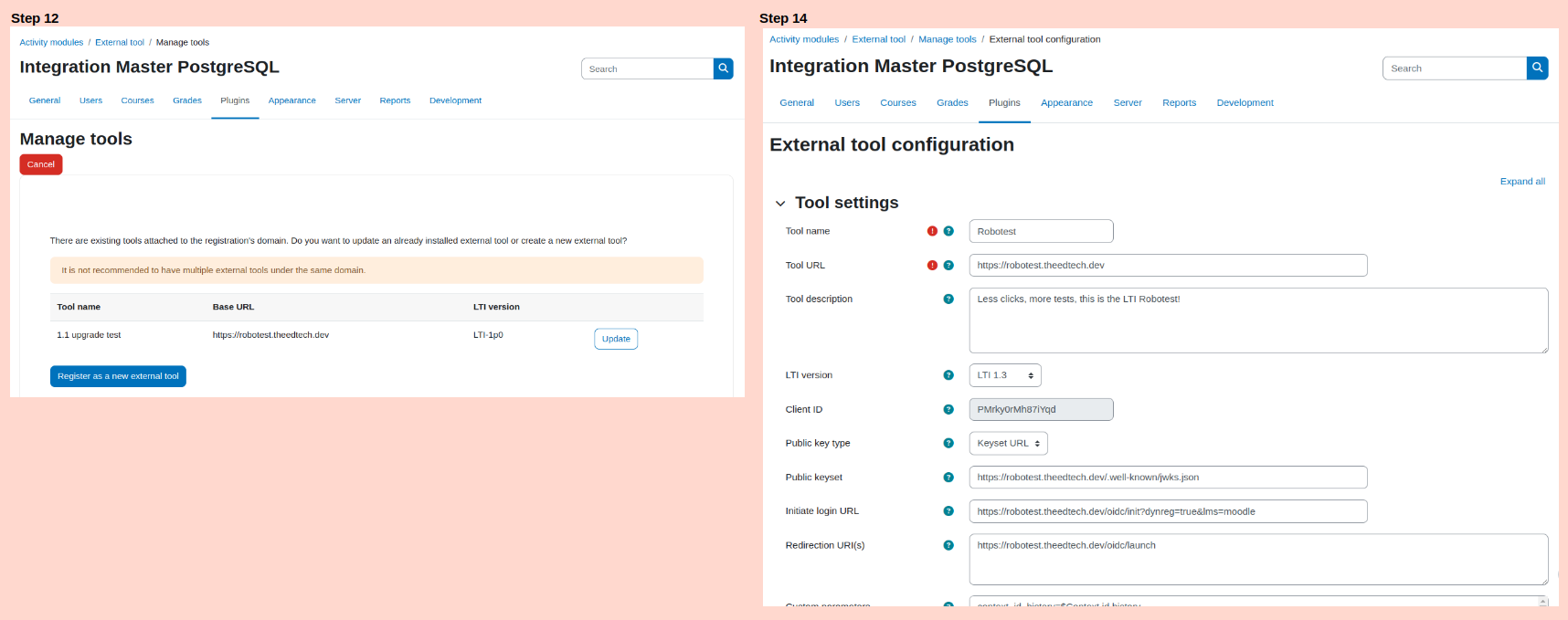Image resolution: width=1568 pixels, height=620 pixels.
Task: Click the Client ID field
Action: 1041,409
